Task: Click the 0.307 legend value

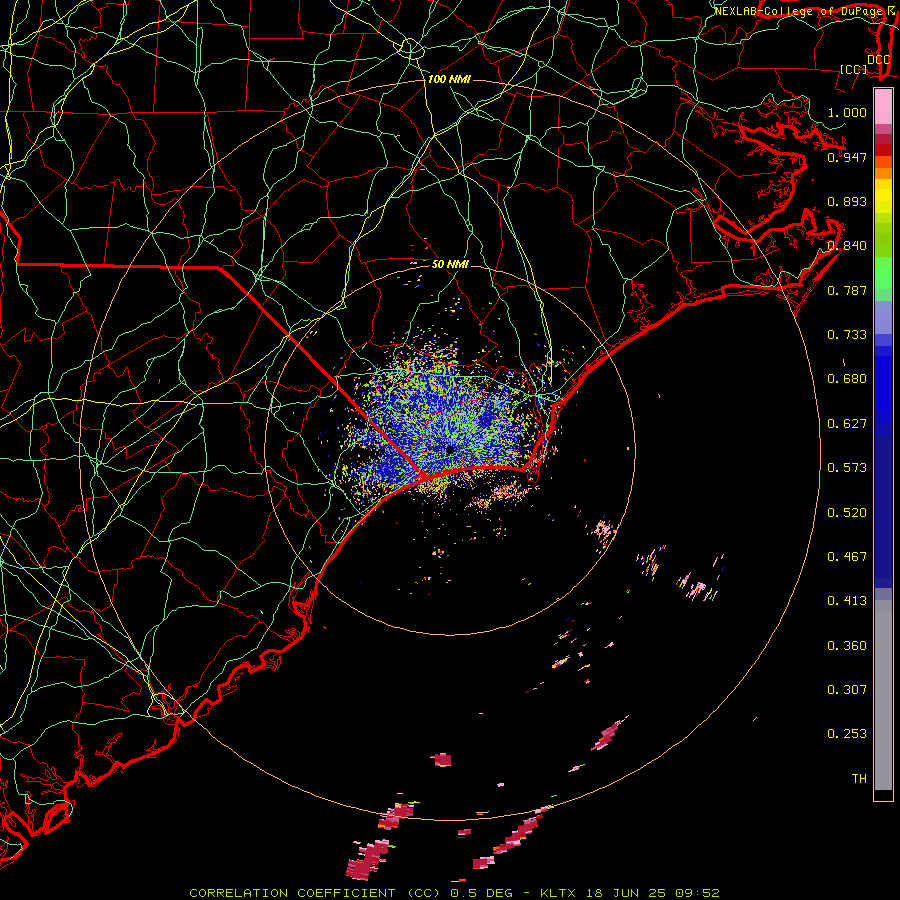Action: [847, 690]
